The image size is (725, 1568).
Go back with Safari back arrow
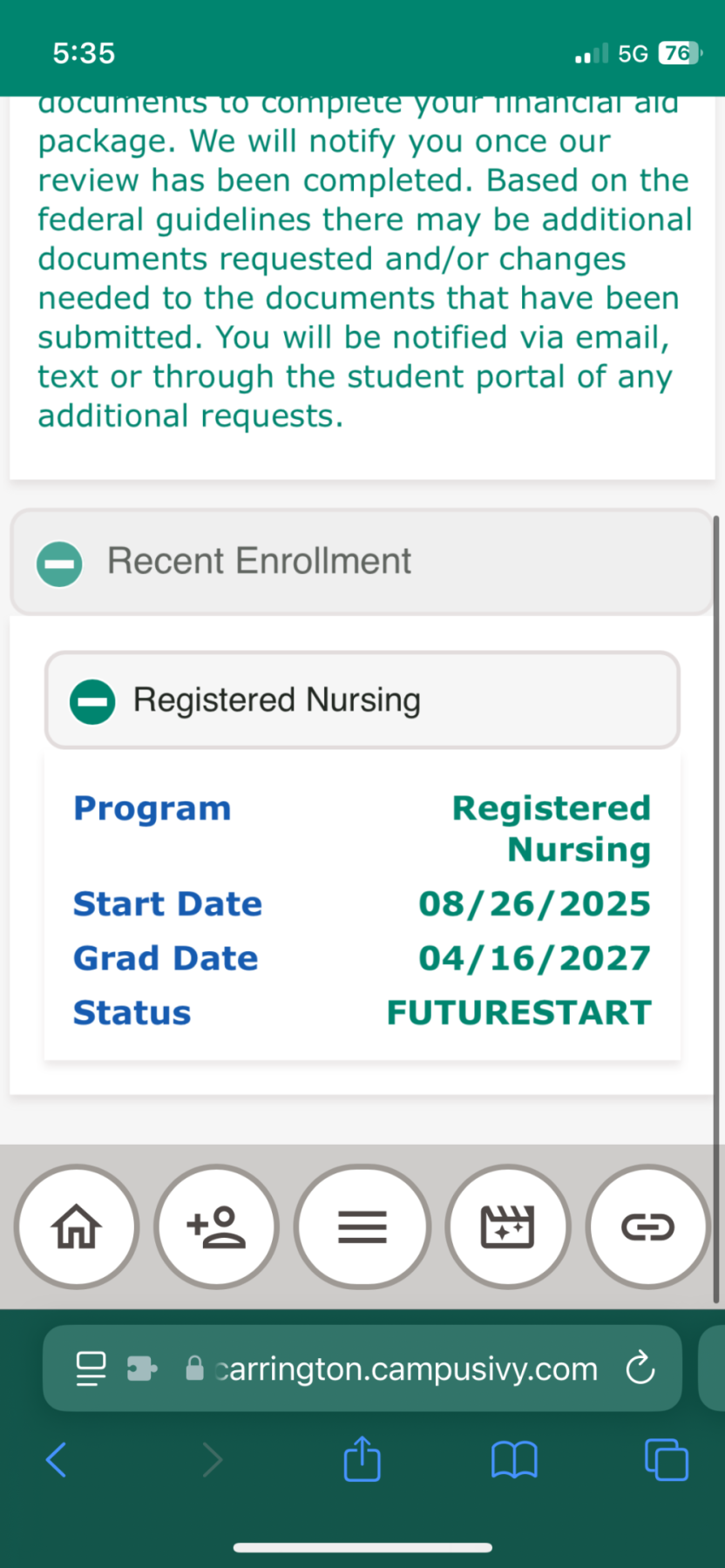(x=57, y=1460)
